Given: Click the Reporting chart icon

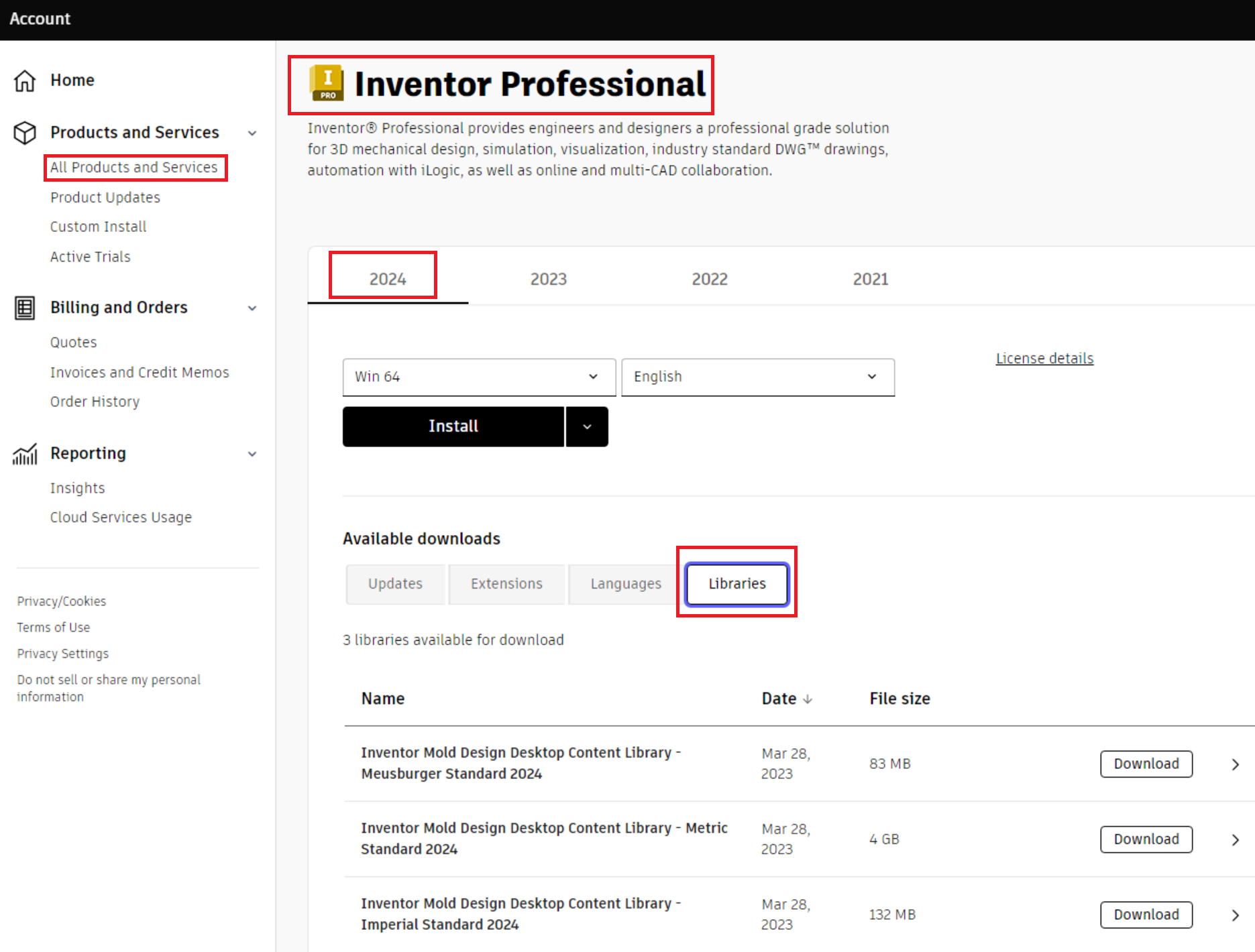Looking at the screenshot, I should pos(25,454).
